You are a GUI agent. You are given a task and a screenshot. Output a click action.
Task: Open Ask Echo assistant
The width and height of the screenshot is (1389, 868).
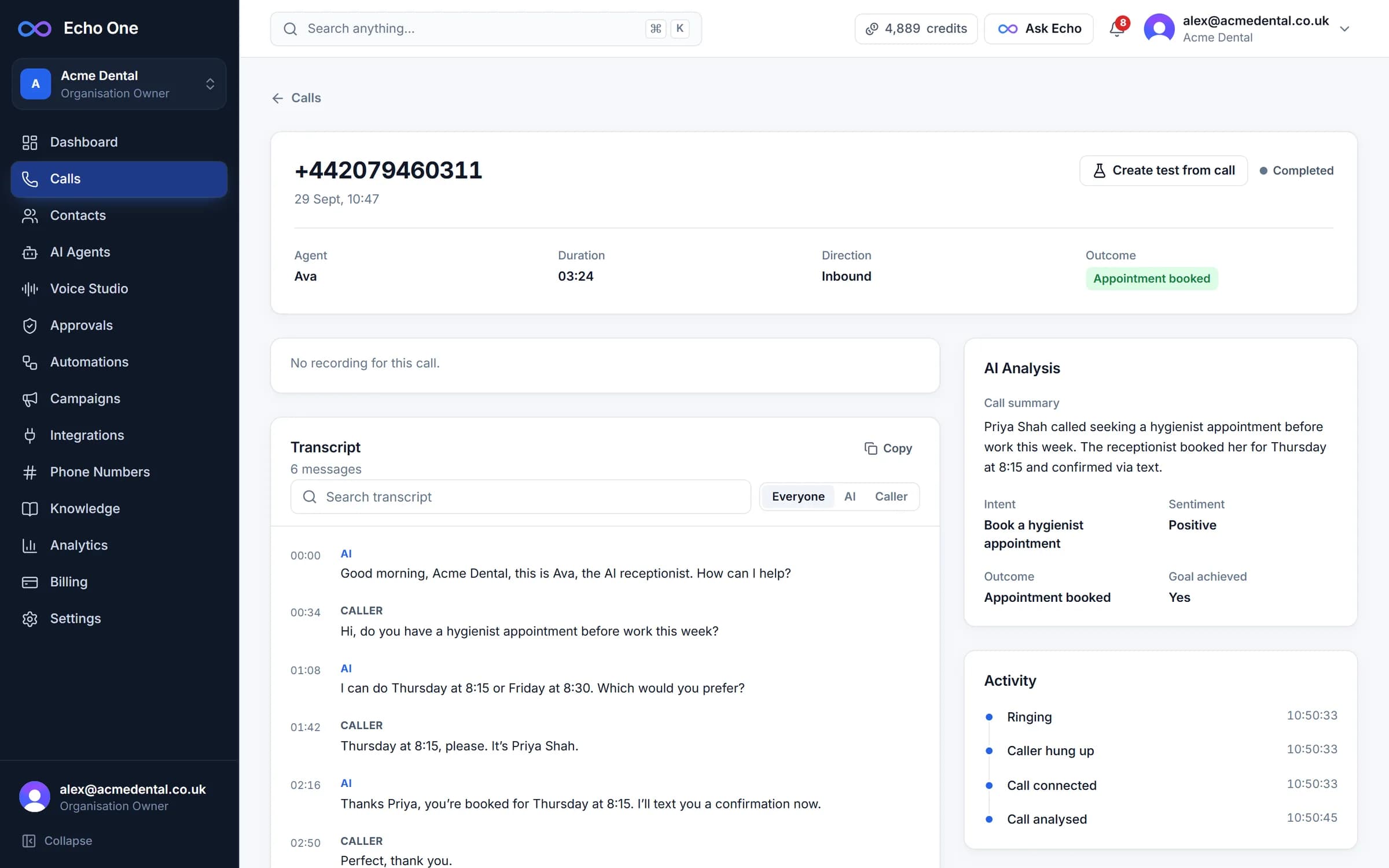click(1039, 28)
